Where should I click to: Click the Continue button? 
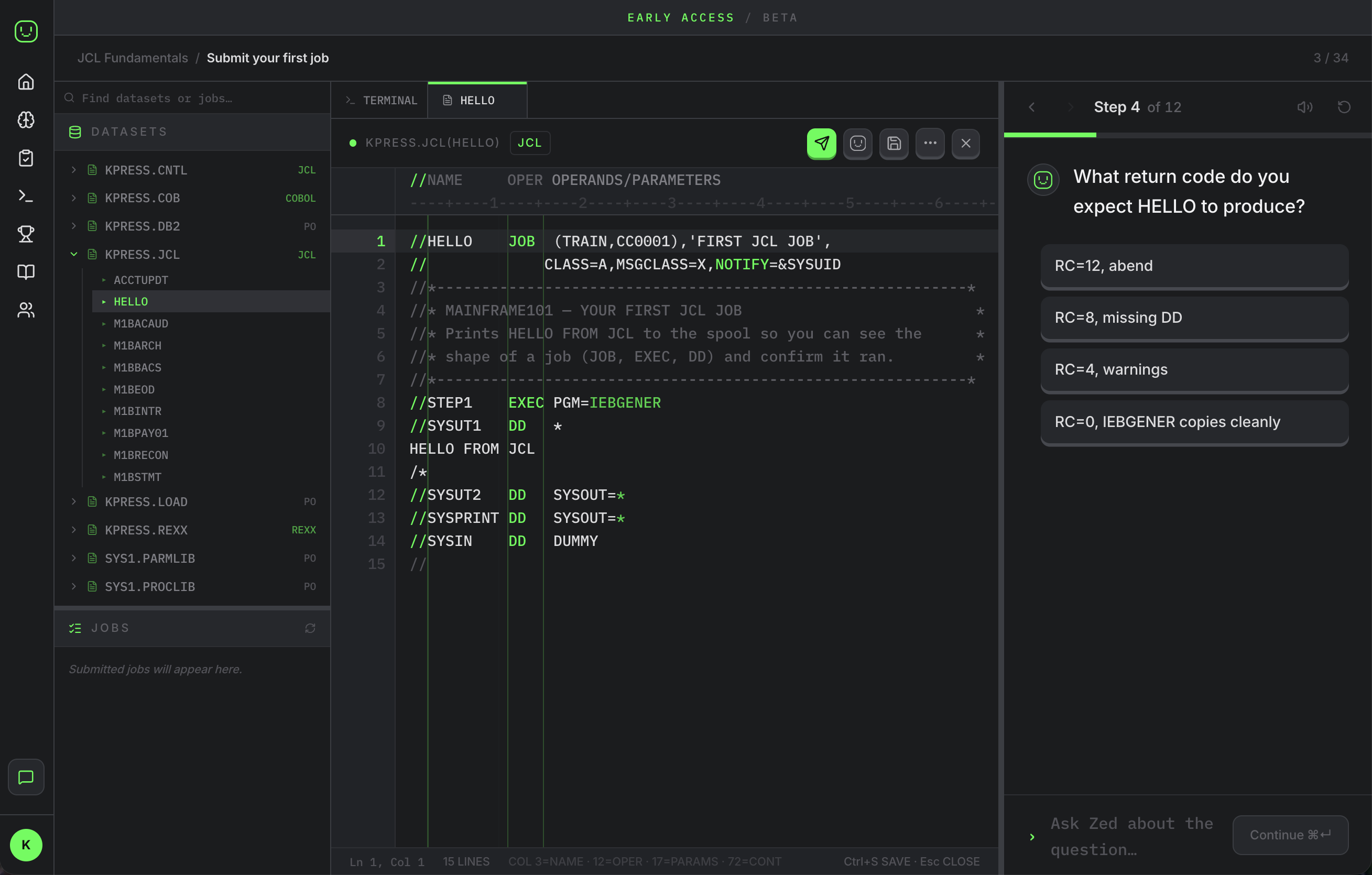[x=1290, y=835]
